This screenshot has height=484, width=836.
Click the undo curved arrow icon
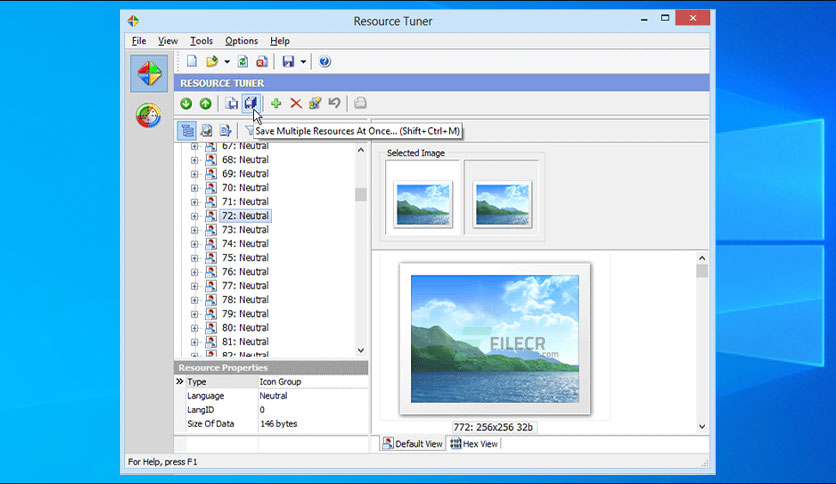coord(334,103)
